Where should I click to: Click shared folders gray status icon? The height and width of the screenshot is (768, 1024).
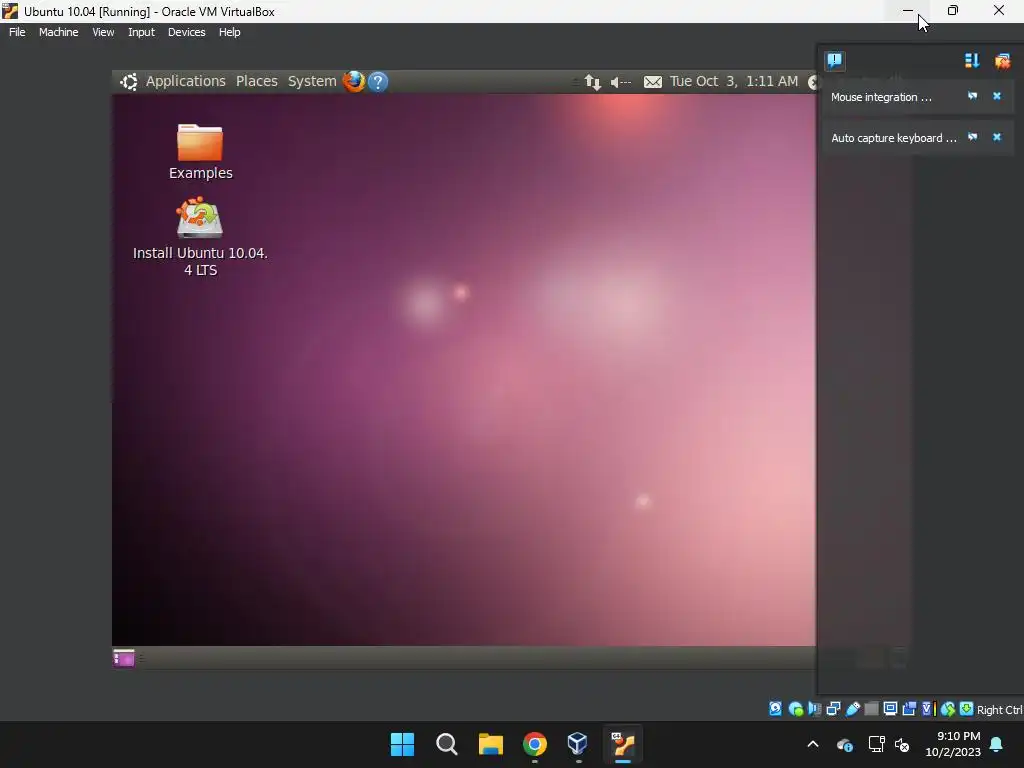click(x=871, y=709)
